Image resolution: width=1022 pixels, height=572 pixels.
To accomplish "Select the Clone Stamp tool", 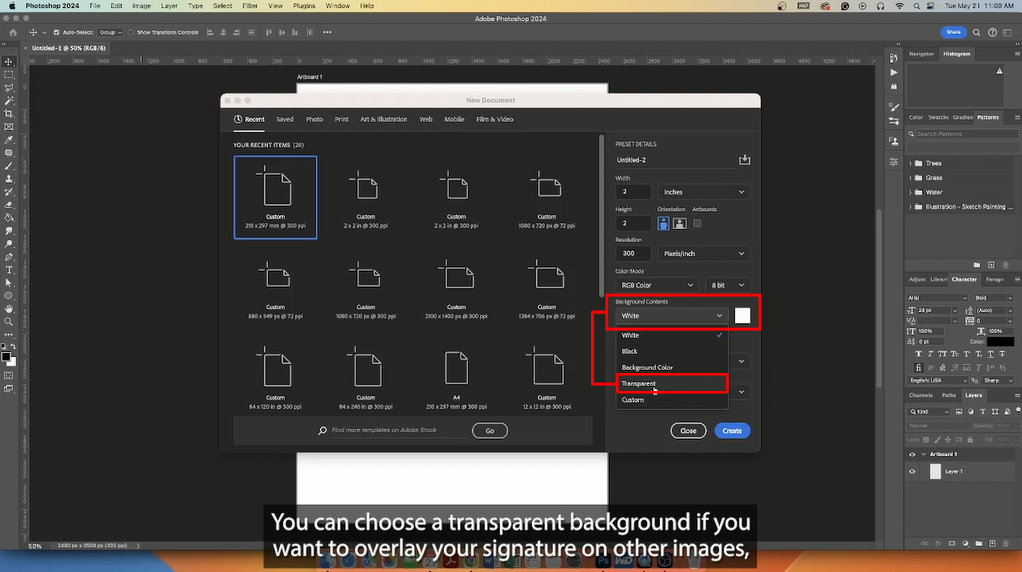I will point(8,179).
